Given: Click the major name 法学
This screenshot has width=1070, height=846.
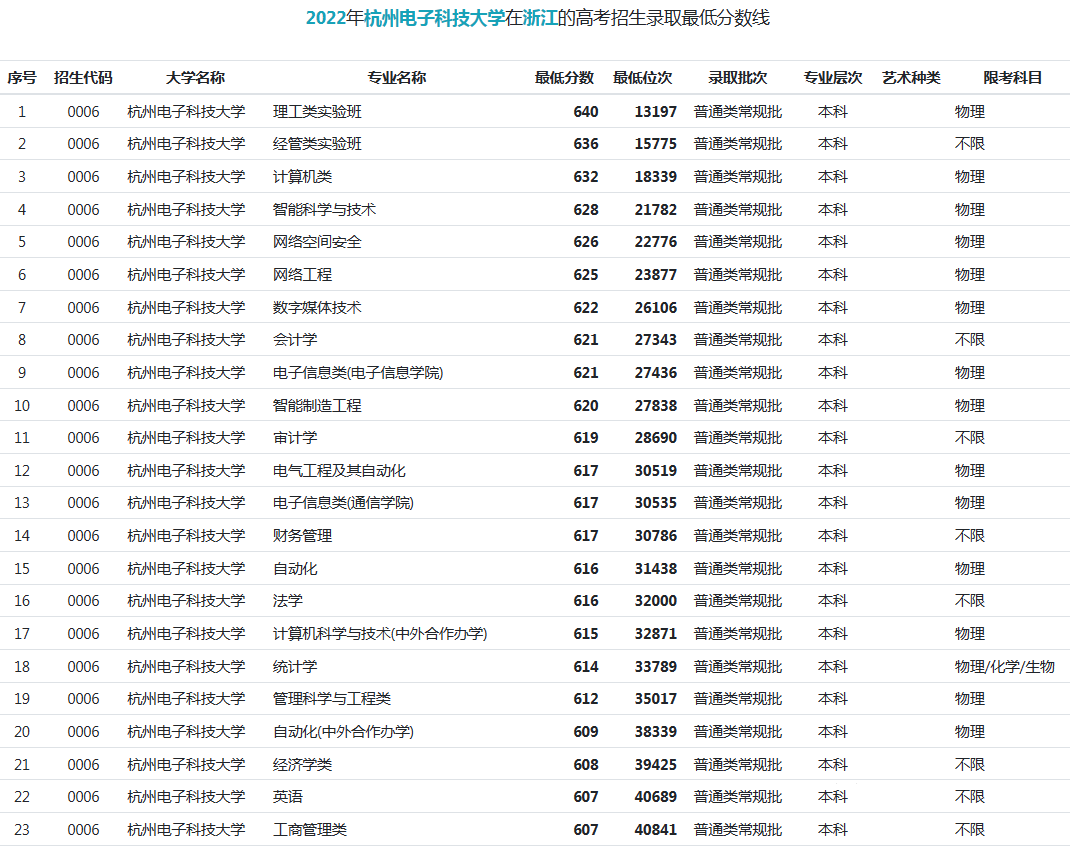Looking at the screenshot, I should point(288,600).
